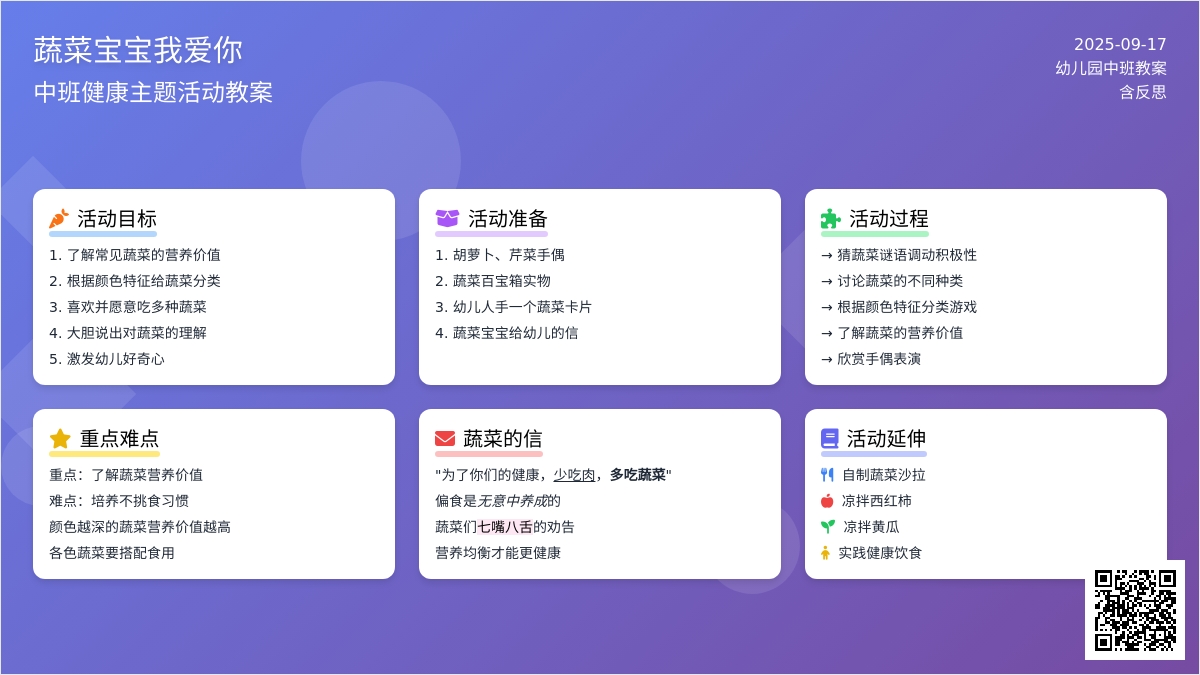Click the fork and knife icon by 自制蔬菜沙拉

coord(827,475)
